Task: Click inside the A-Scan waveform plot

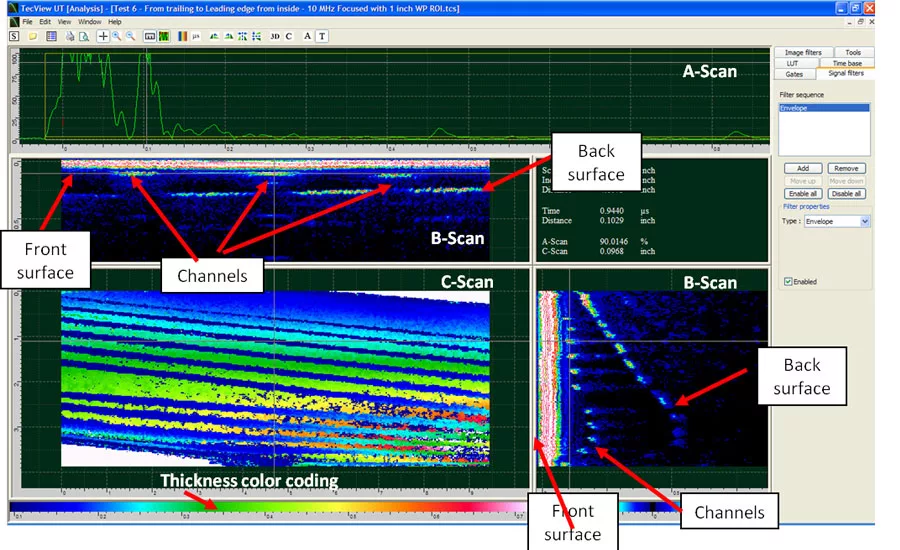Action: pos(395,95)
